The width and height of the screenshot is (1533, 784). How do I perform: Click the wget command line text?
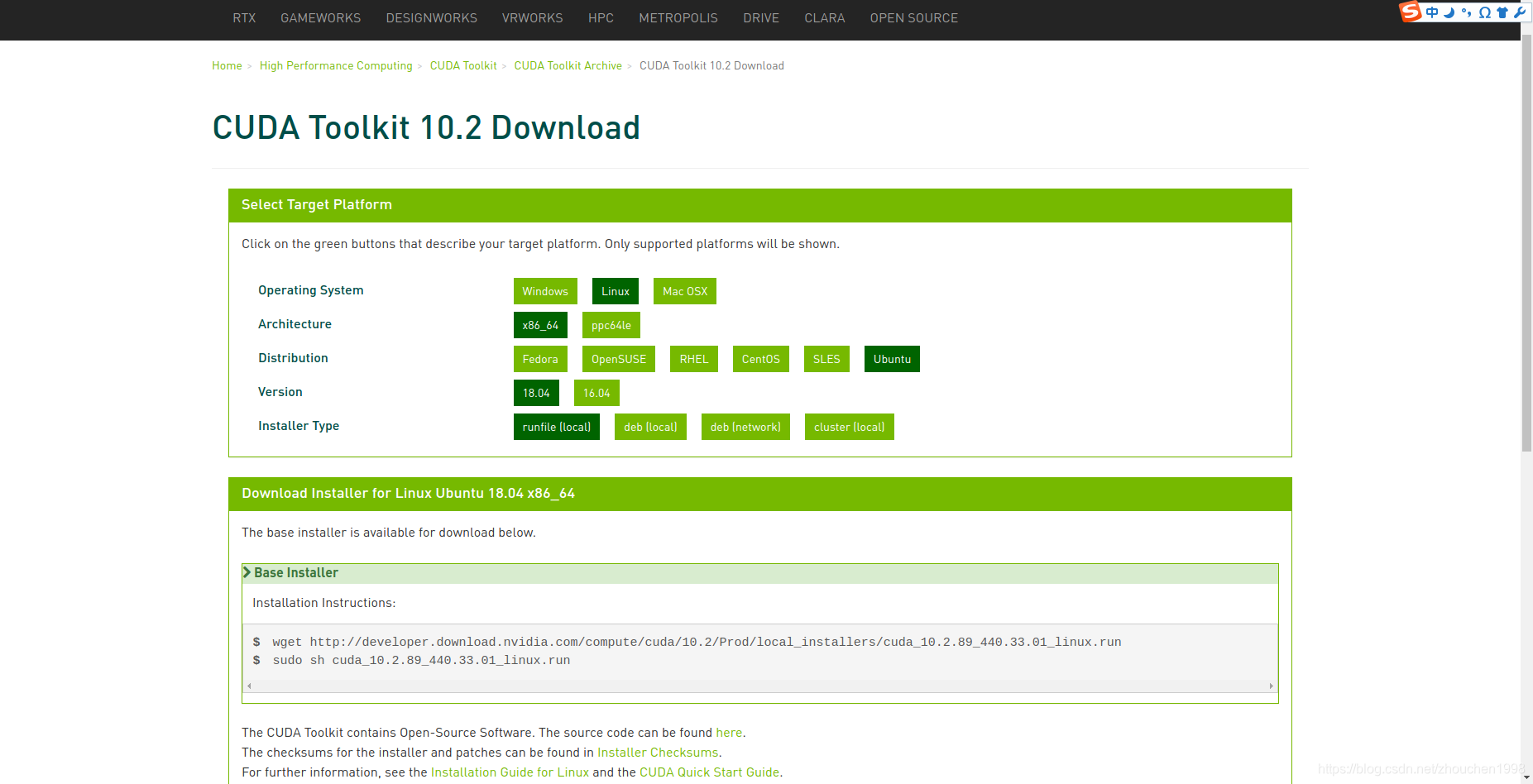pyautogui.click(x=697, y=642)
